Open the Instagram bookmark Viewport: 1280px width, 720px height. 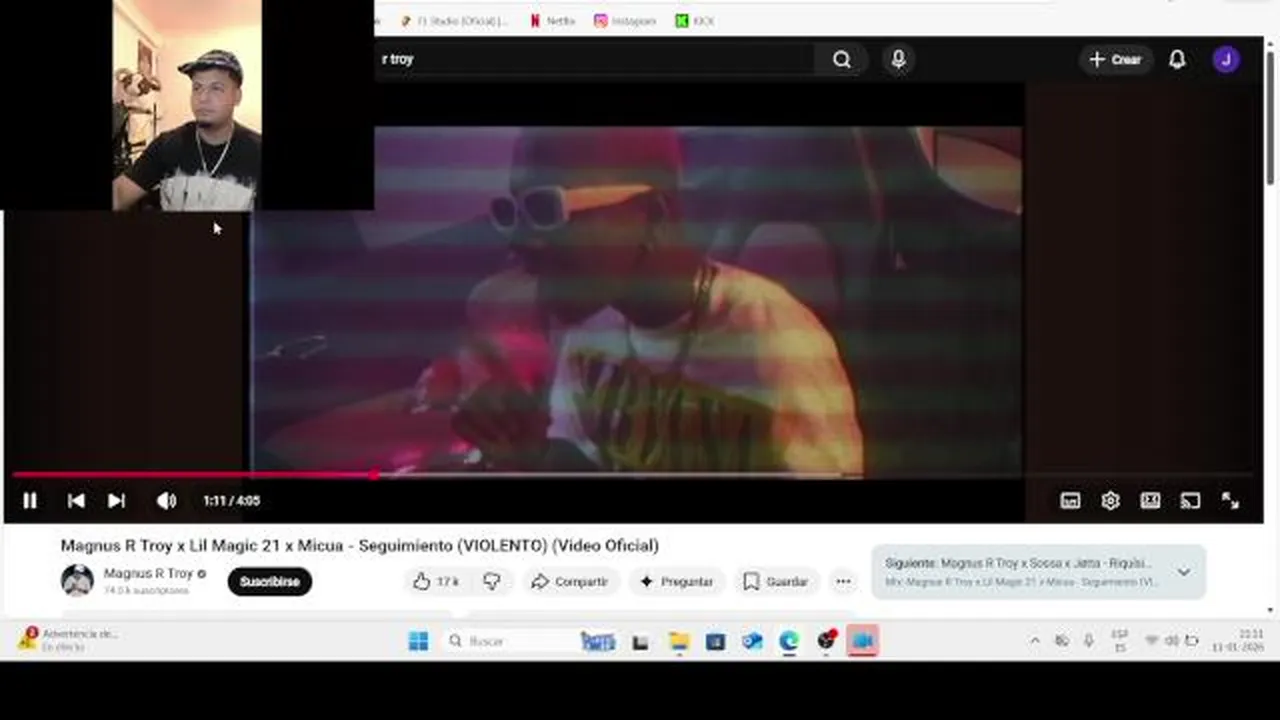pyautogui.click(x=625, y=21)
